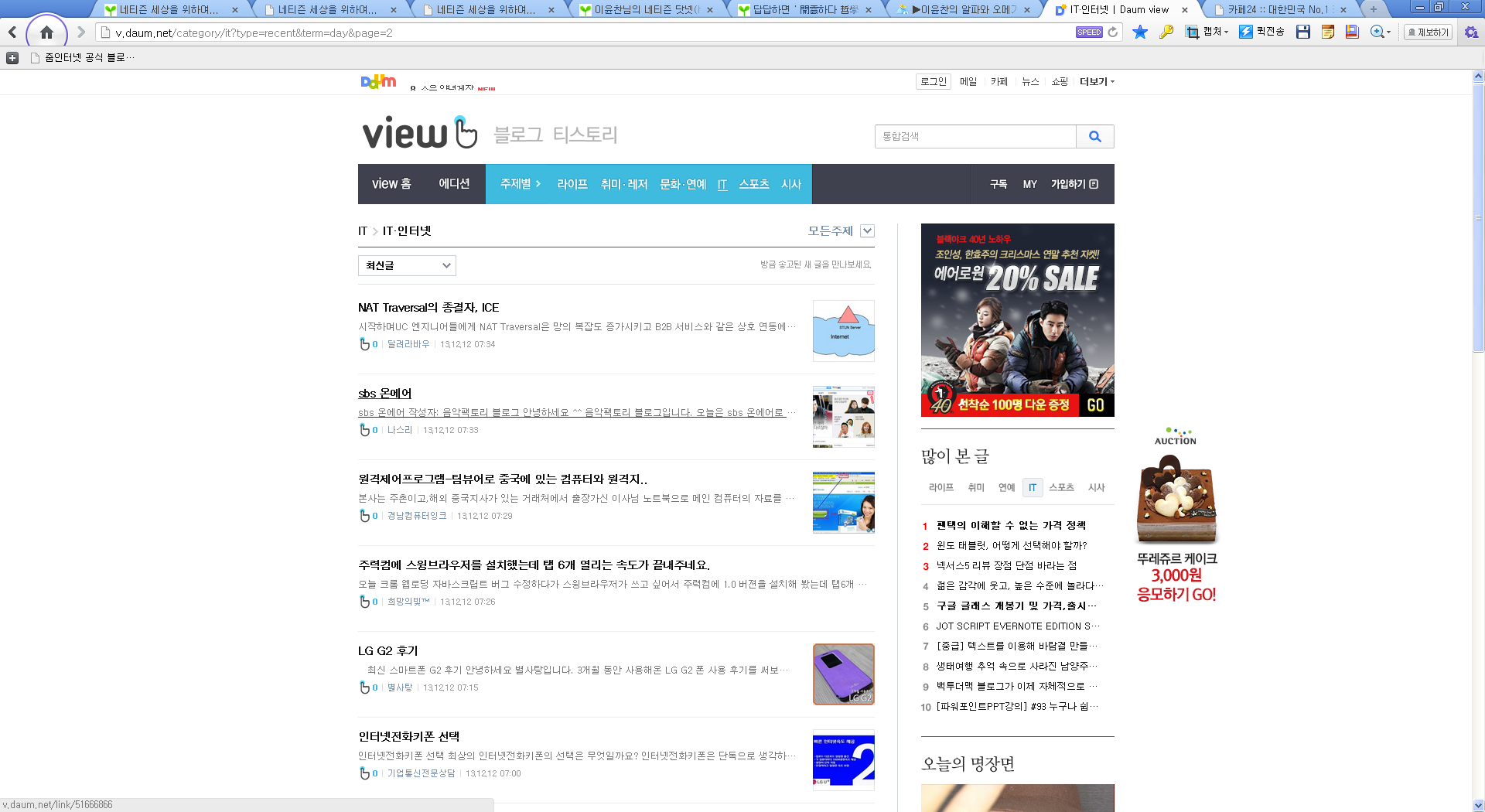Go forward with the forward arrow
Screen dimensions: 1485x812
(x=80, y=32)
